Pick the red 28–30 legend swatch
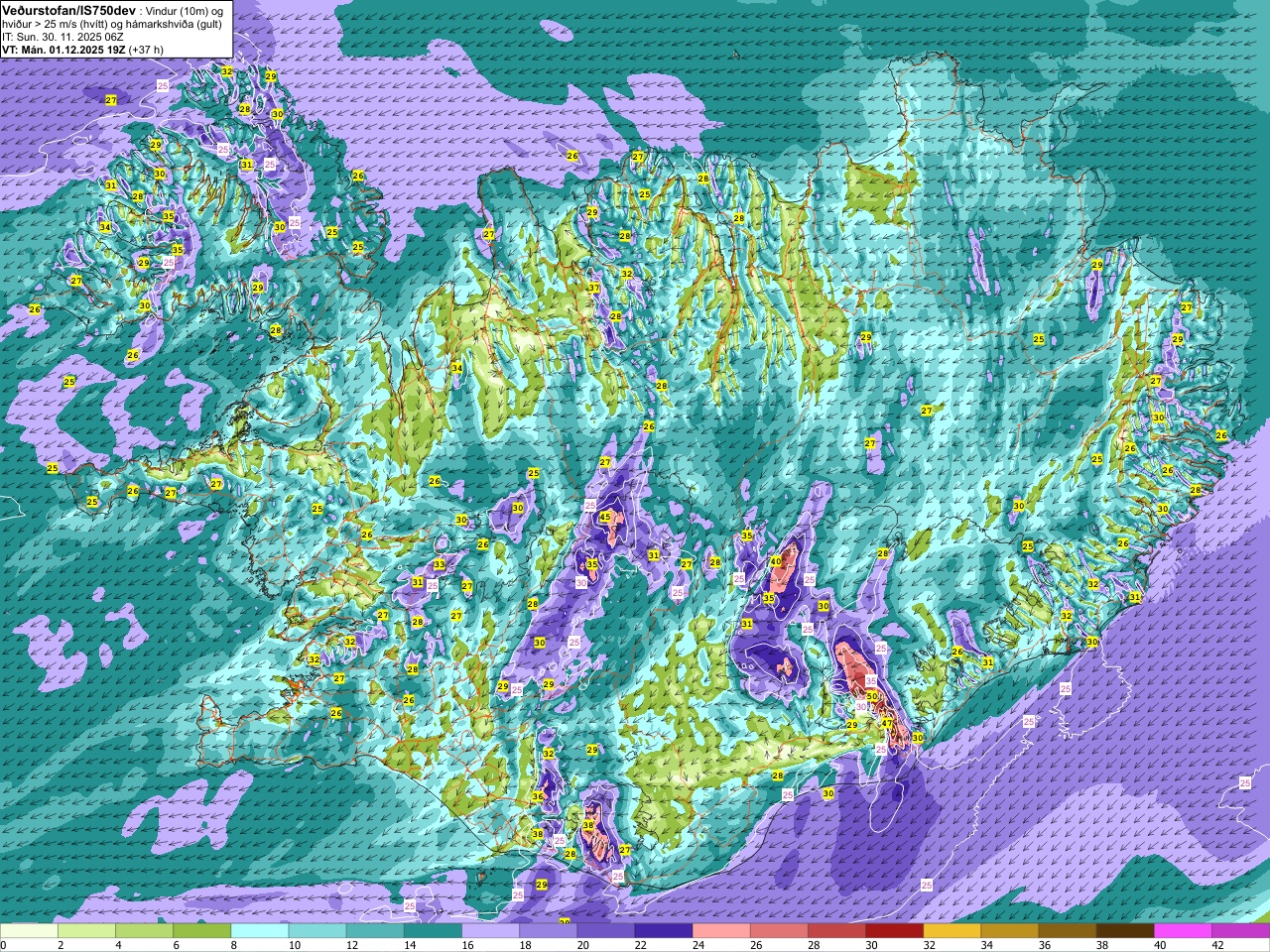The width and height of the screenshot is (1270, 952). 836,931
